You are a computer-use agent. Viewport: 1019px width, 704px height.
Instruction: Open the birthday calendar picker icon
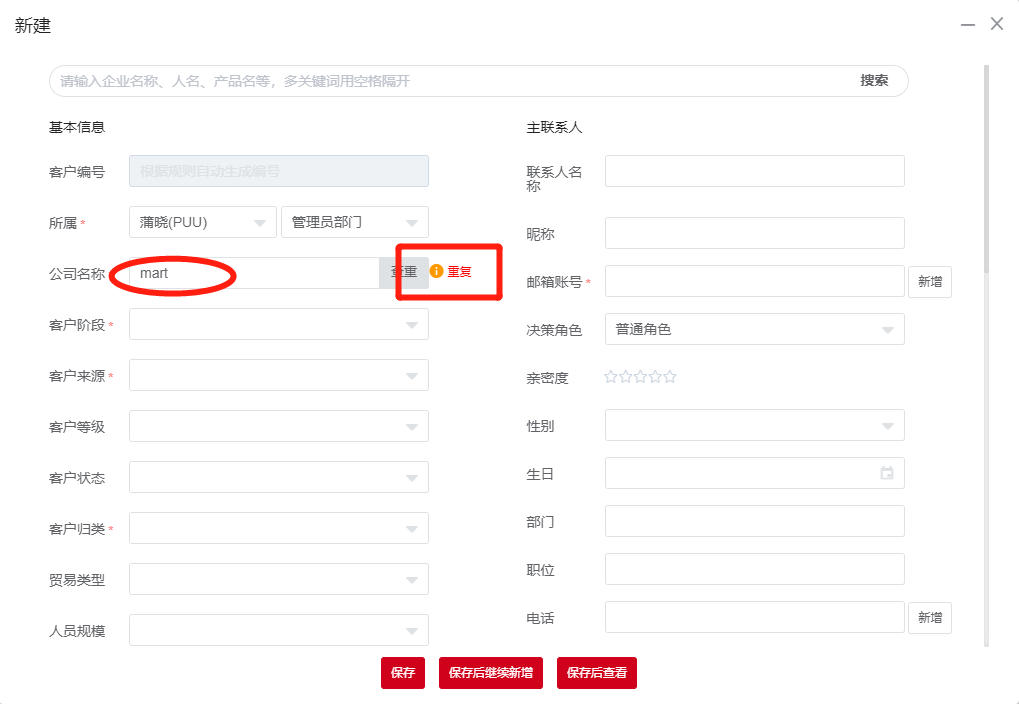tap(886, 473)
